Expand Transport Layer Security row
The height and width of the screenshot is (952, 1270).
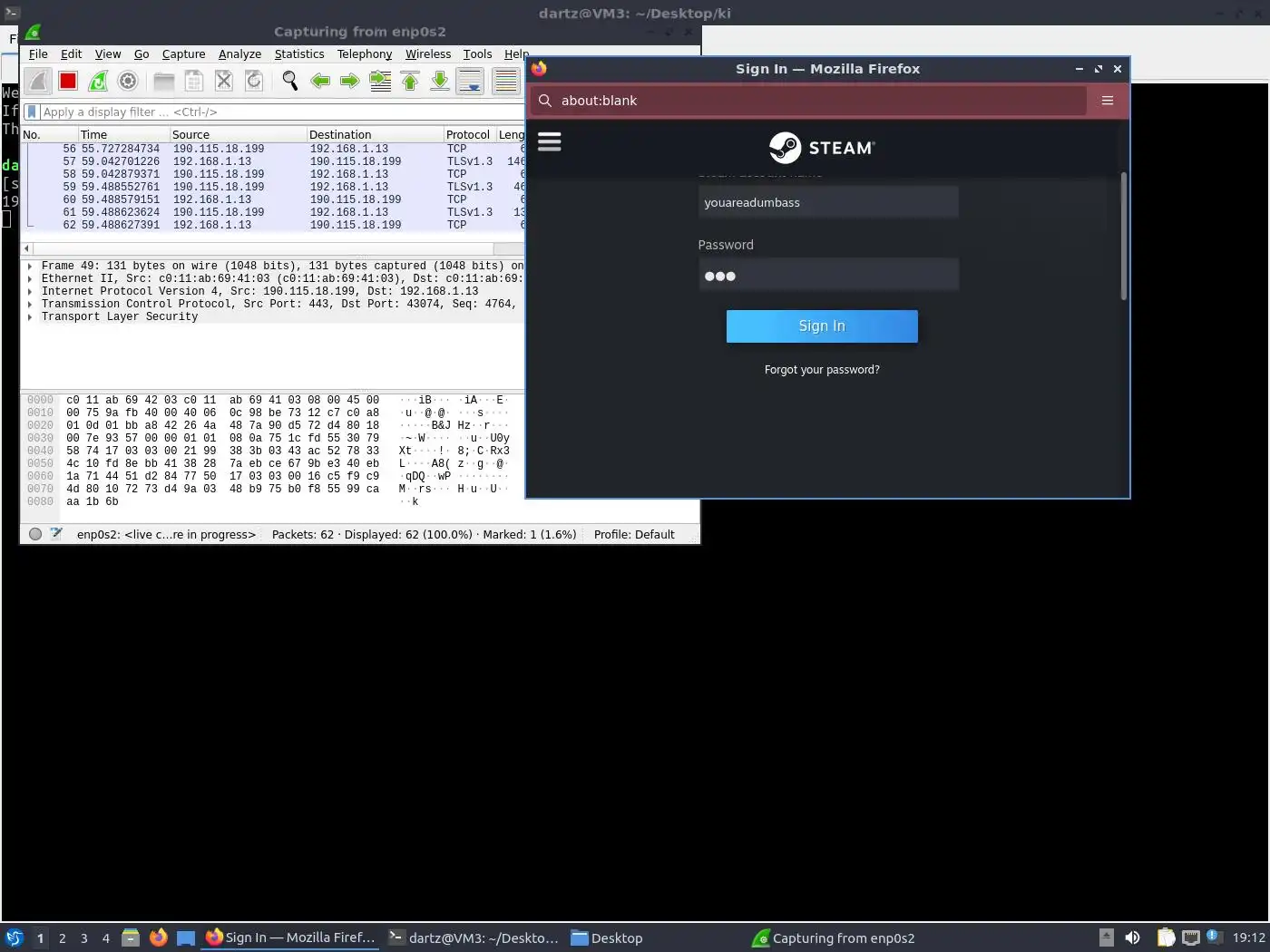[x=31, y=317]
